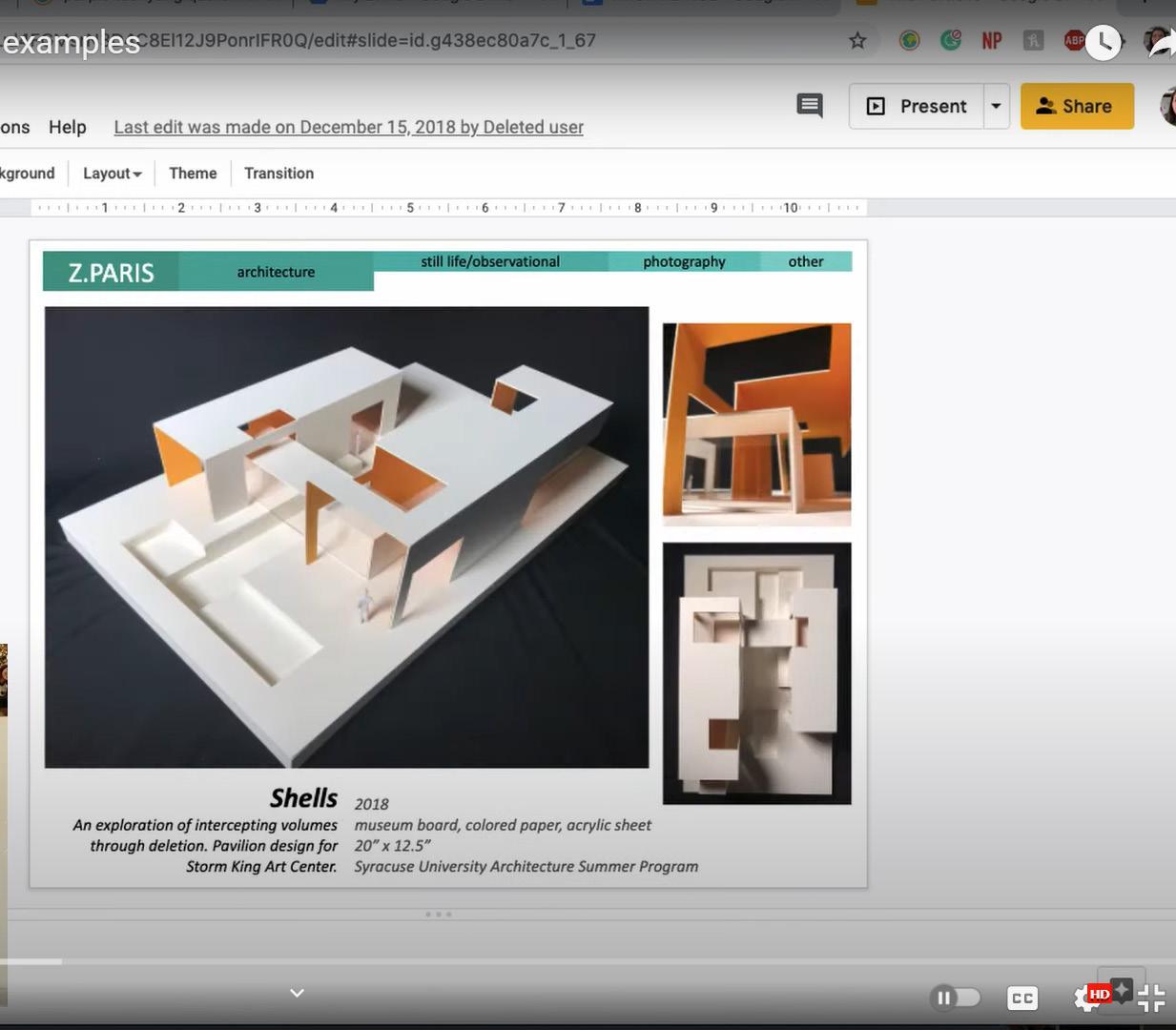Click the red NP extension icon
The height and width of the screenshot is (1030, 1176).
(992, 40)
